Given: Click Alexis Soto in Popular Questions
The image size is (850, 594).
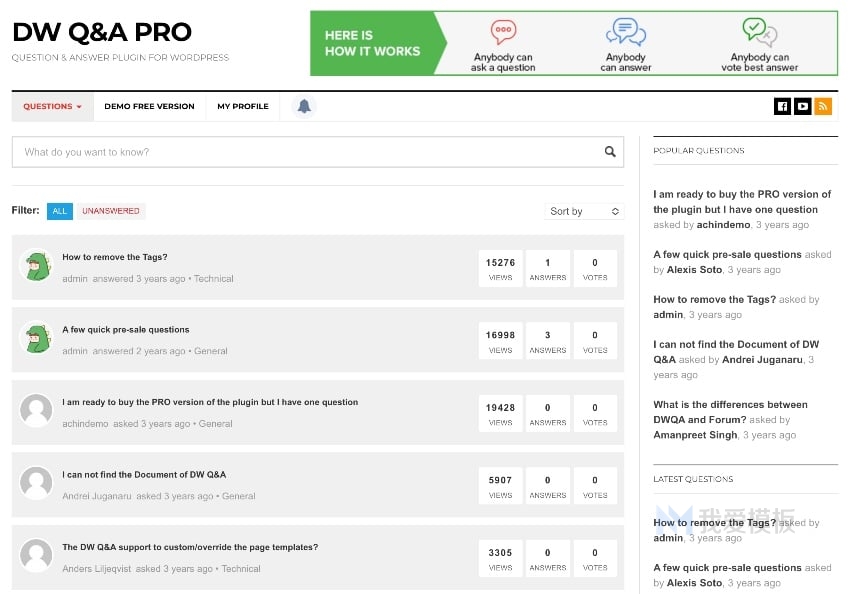Looking at the screenshot, I should (x=694, y=269).
